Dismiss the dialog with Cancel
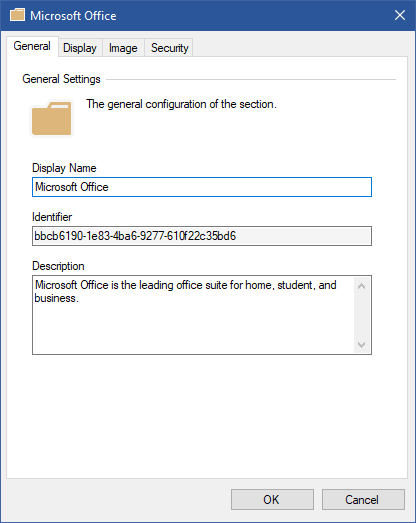The image size is (416, 523). click(x=363, y=500)
